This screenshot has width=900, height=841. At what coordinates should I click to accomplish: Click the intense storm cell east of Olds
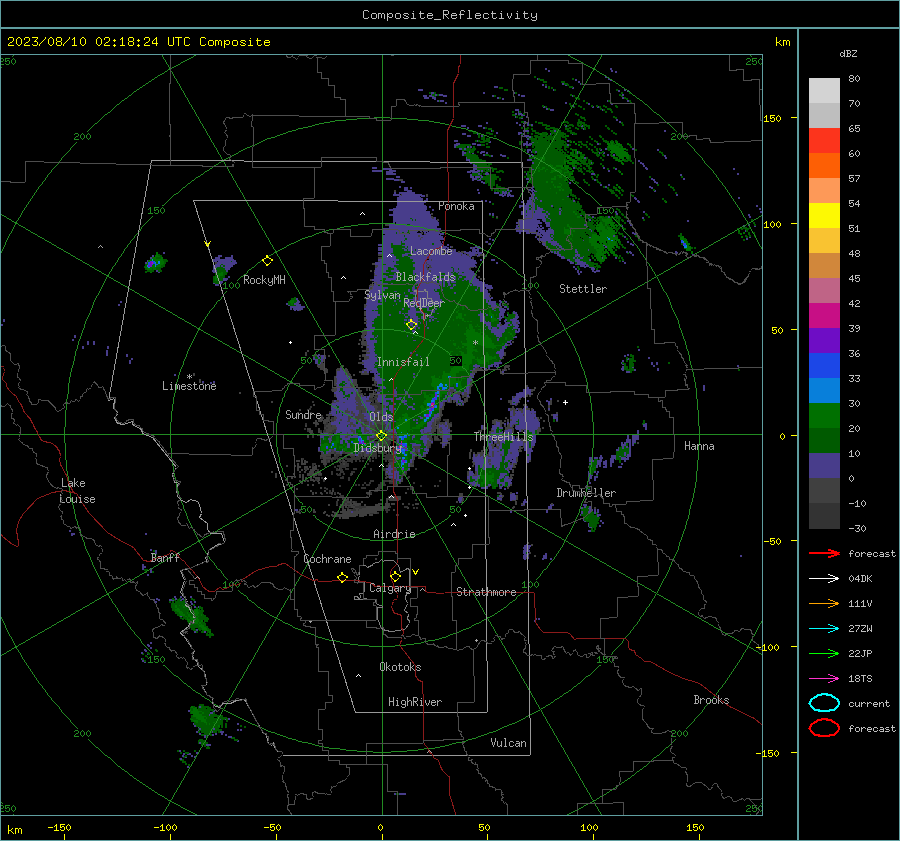coord(435,402)
